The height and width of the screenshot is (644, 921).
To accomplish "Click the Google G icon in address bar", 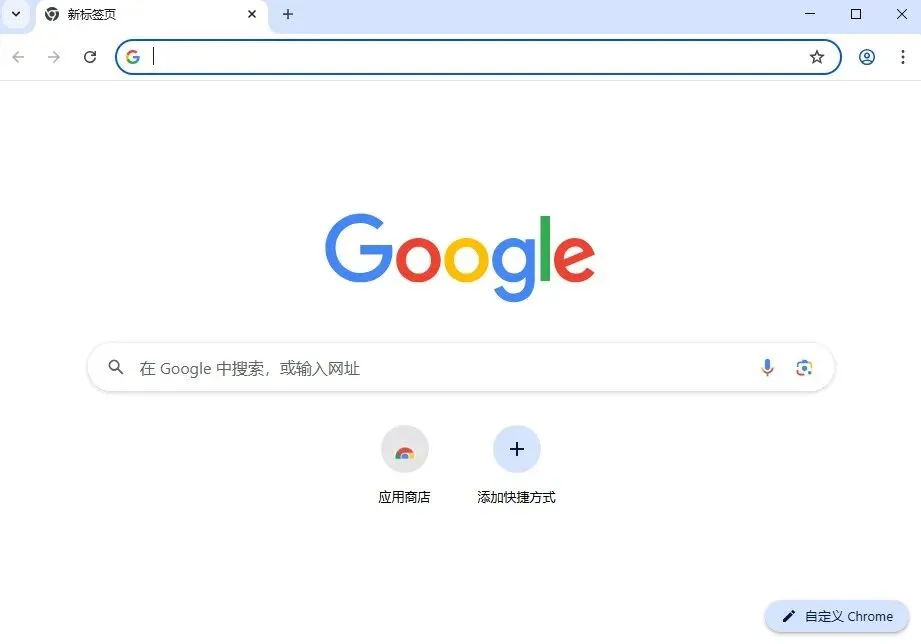I will (x=133, y=57).
